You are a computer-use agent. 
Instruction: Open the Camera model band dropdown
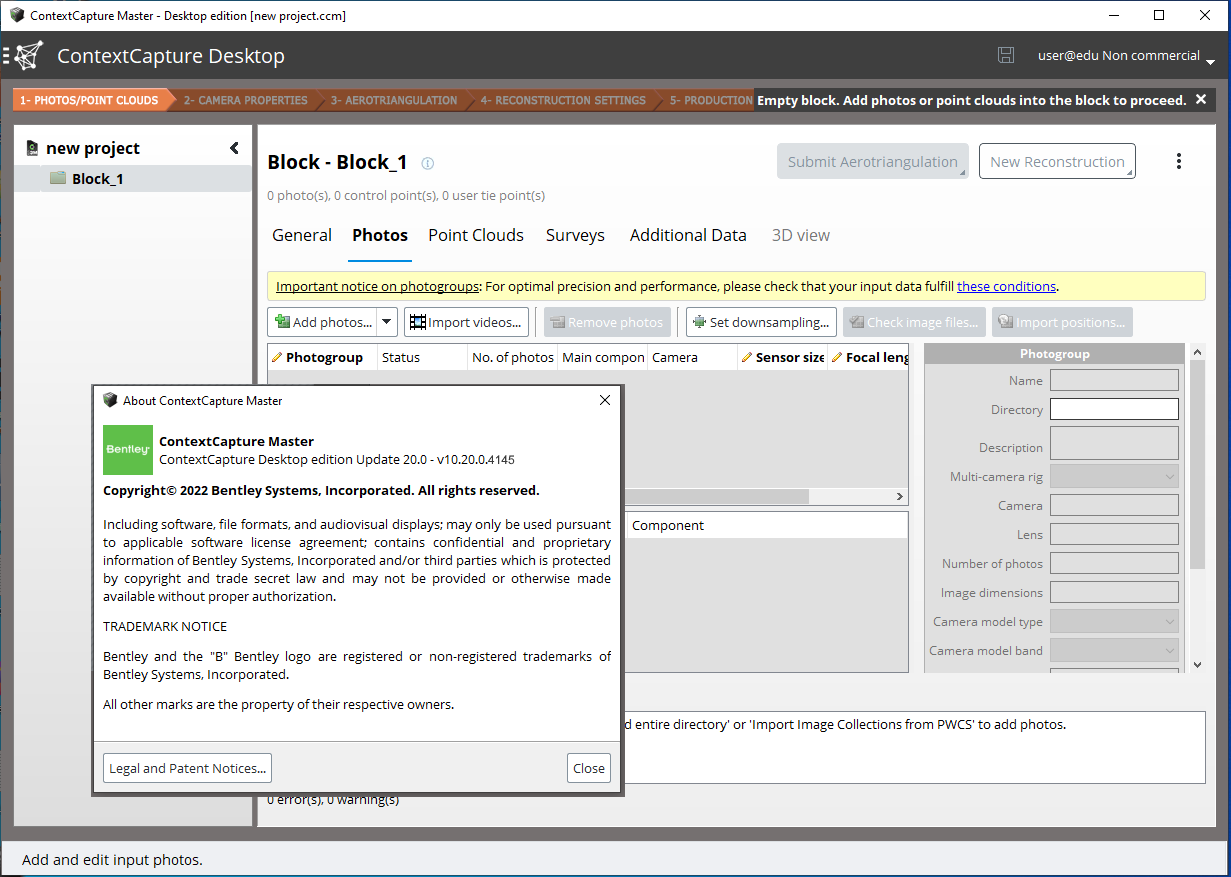point(1114,651)
